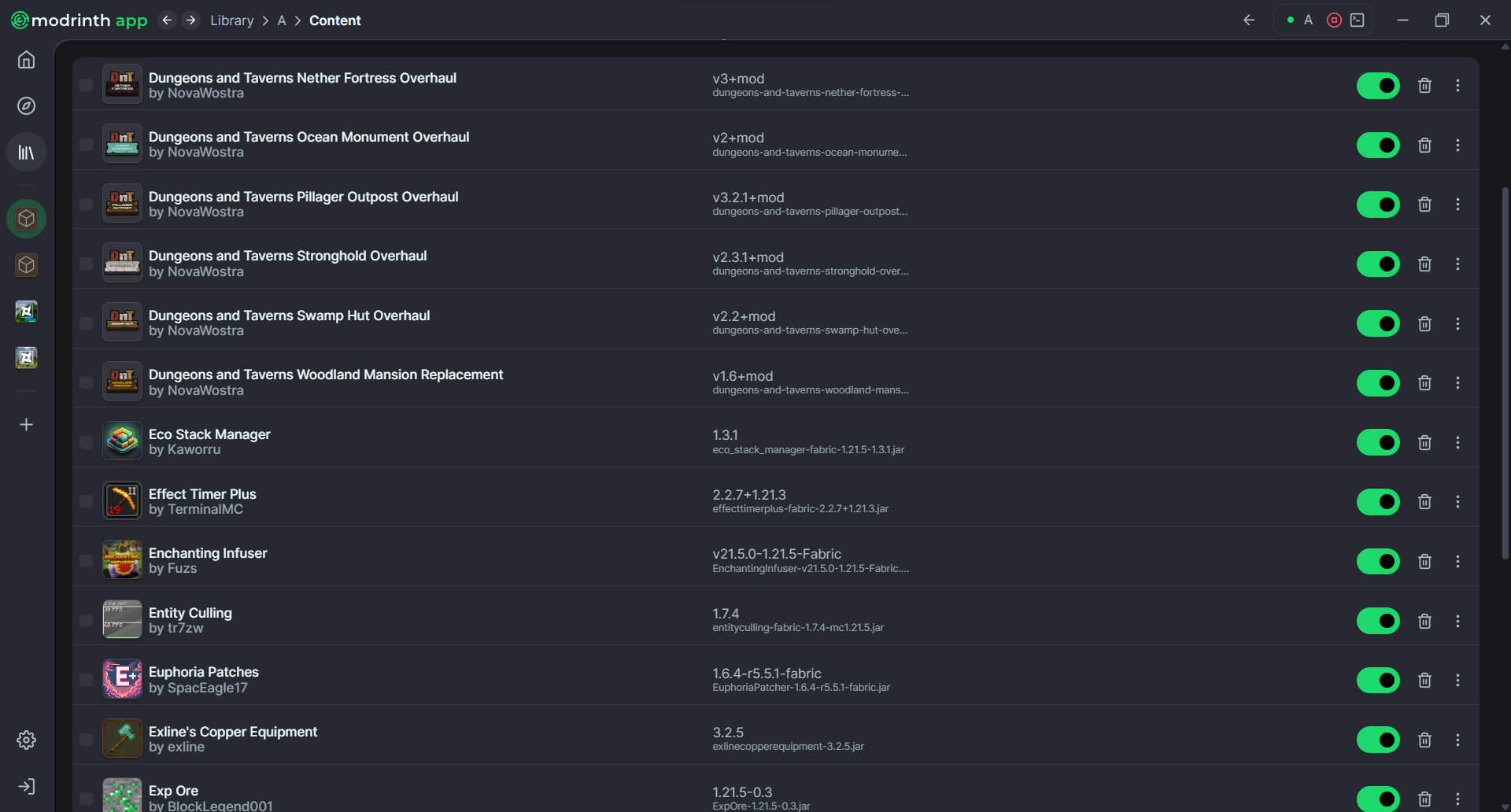Delete the Enchanting Infuser mod
Image resolution: width=1511 pixels, height=812 pixels.
click(x=1424, y=562)
